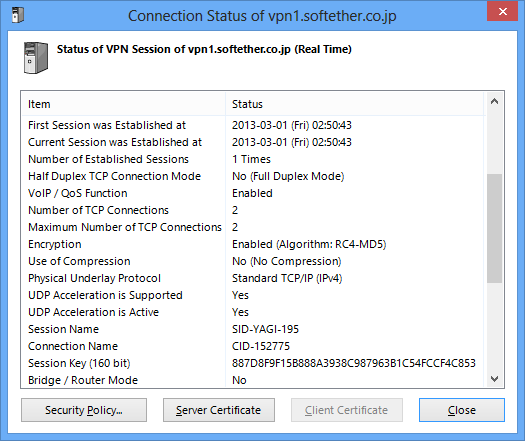Image resolution: width=525 pixels, height=441 pixels.
Task: Click the Close button
Action: tap(462, 410)
